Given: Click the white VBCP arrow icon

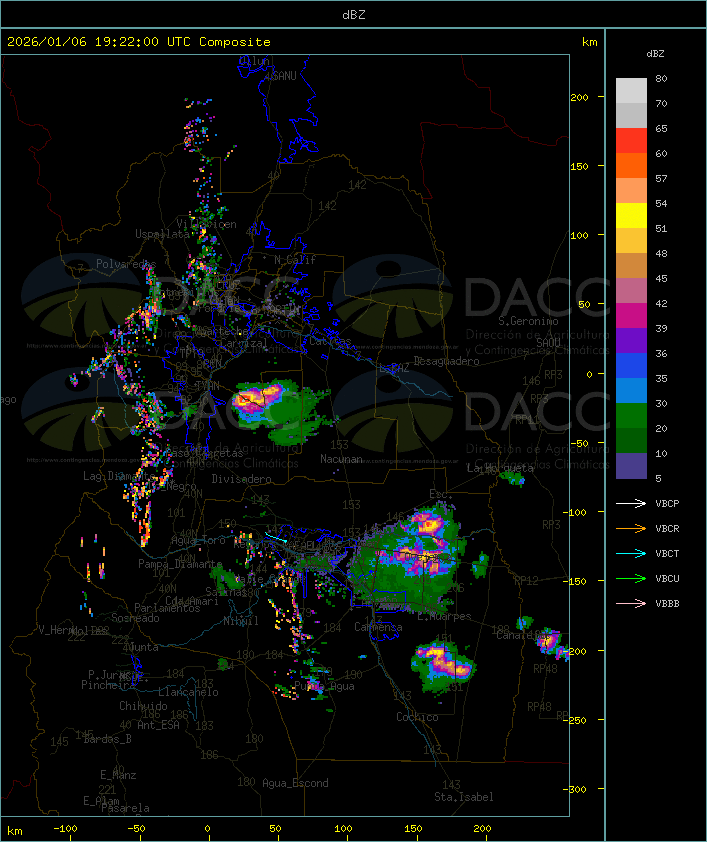Looking at the screenshot, I should point(632,503).
